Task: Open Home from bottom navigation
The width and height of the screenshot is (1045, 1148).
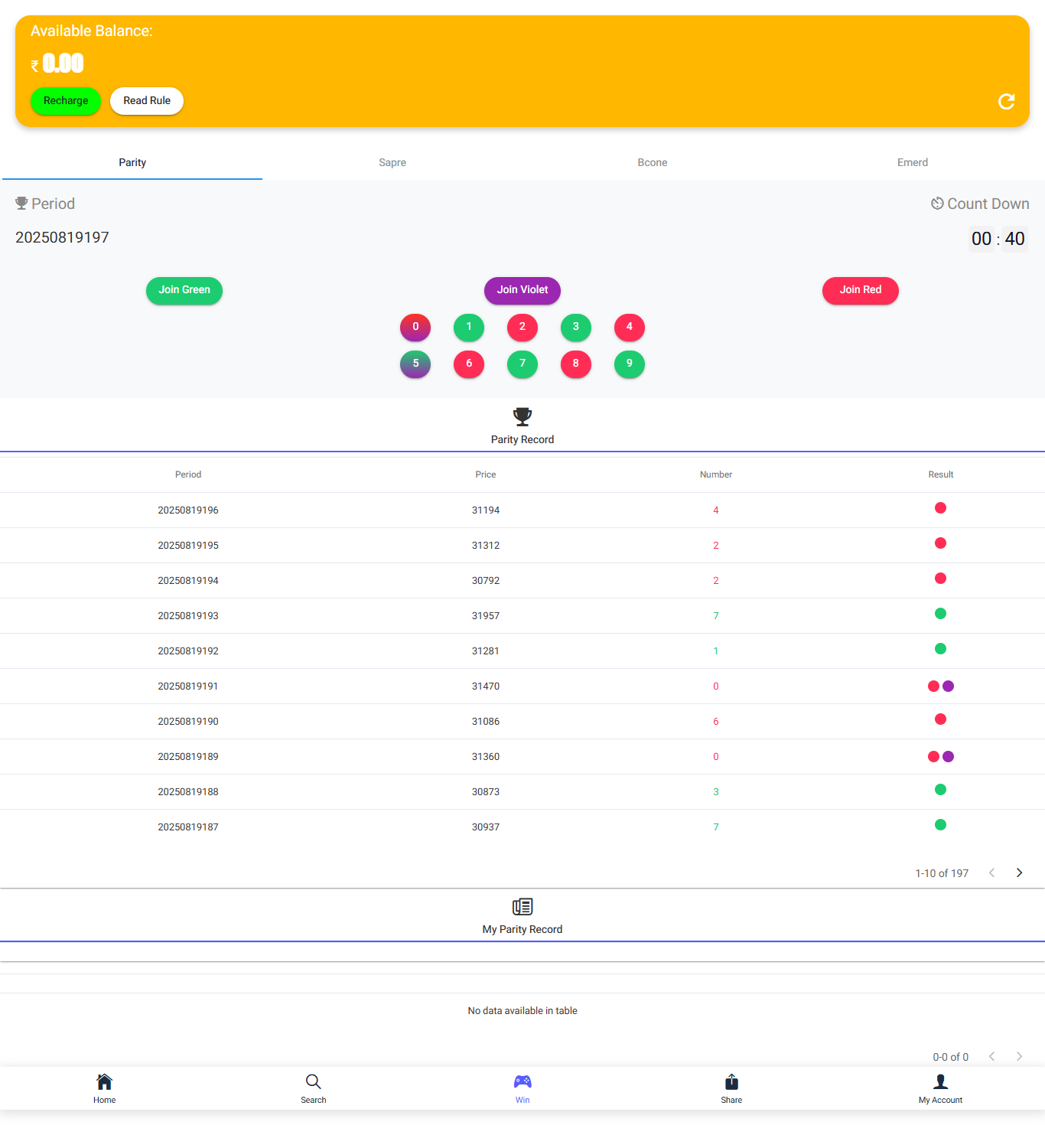Action: tap(105, 1088)
